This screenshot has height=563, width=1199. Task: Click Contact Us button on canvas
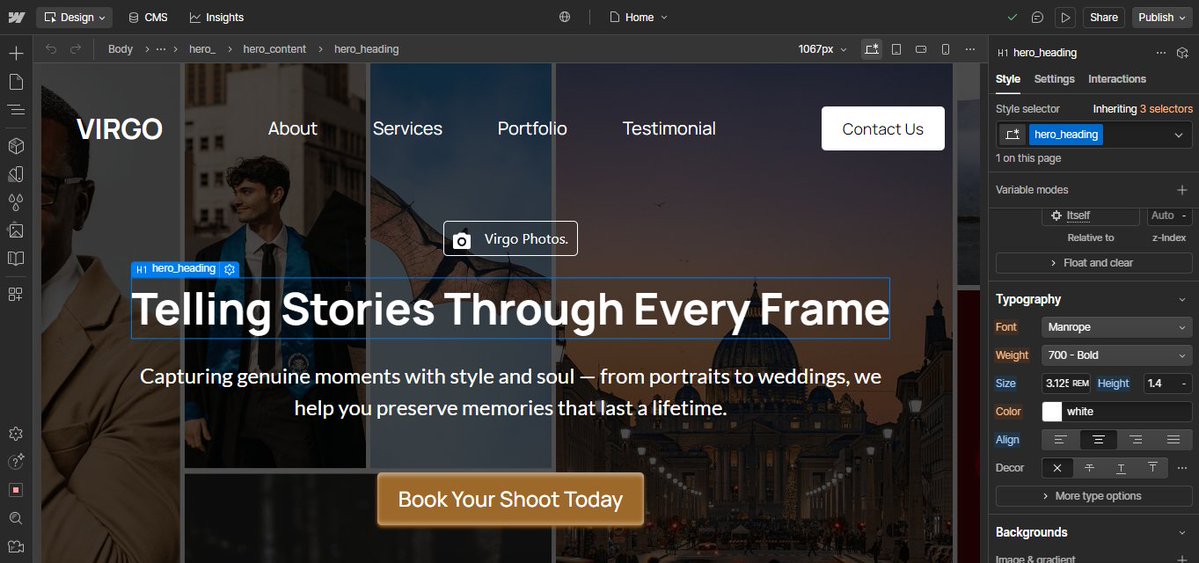click(x=883, y=129)
